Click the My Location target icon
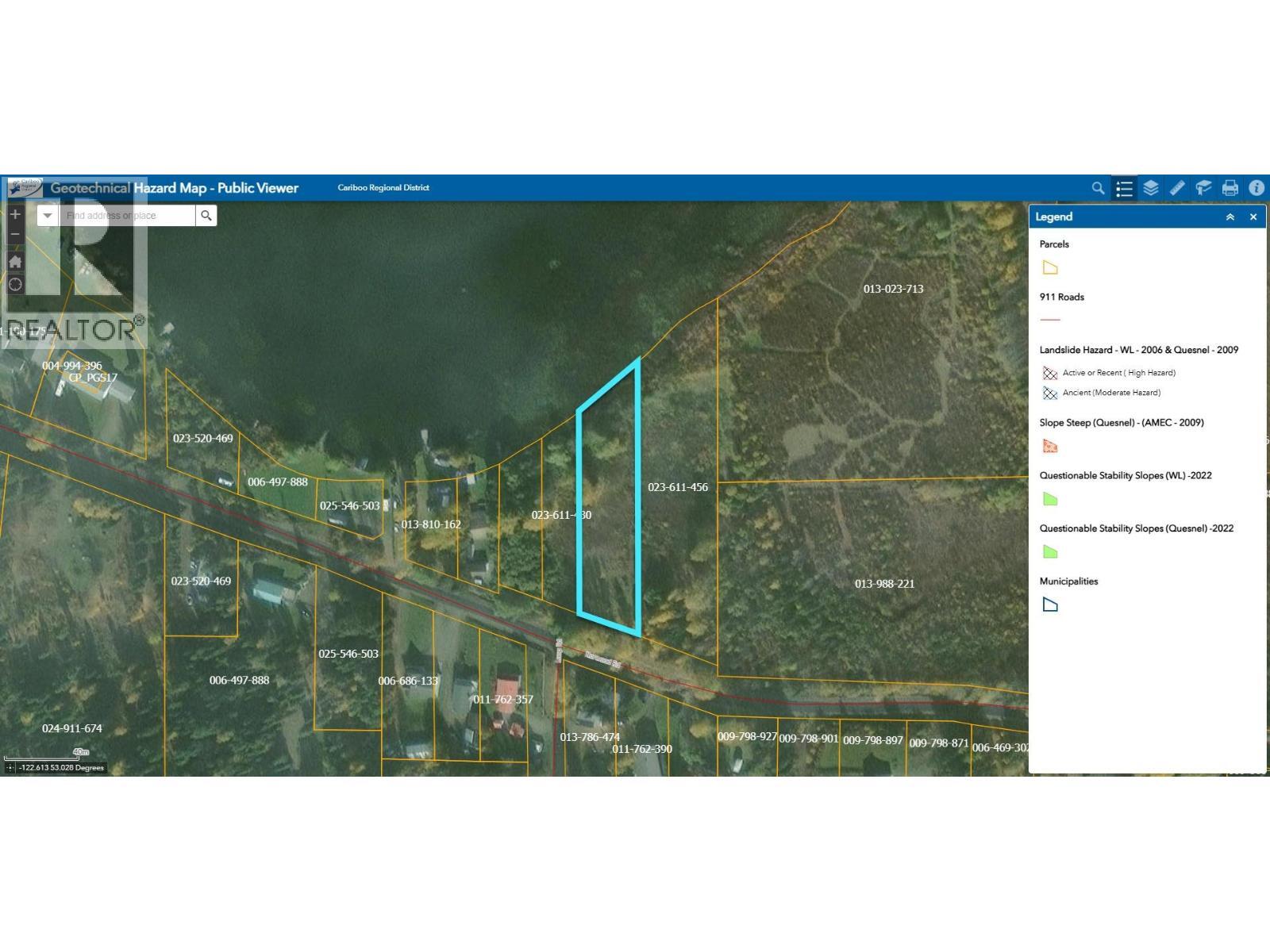The image size is (1270, 952). click(15, 284)
